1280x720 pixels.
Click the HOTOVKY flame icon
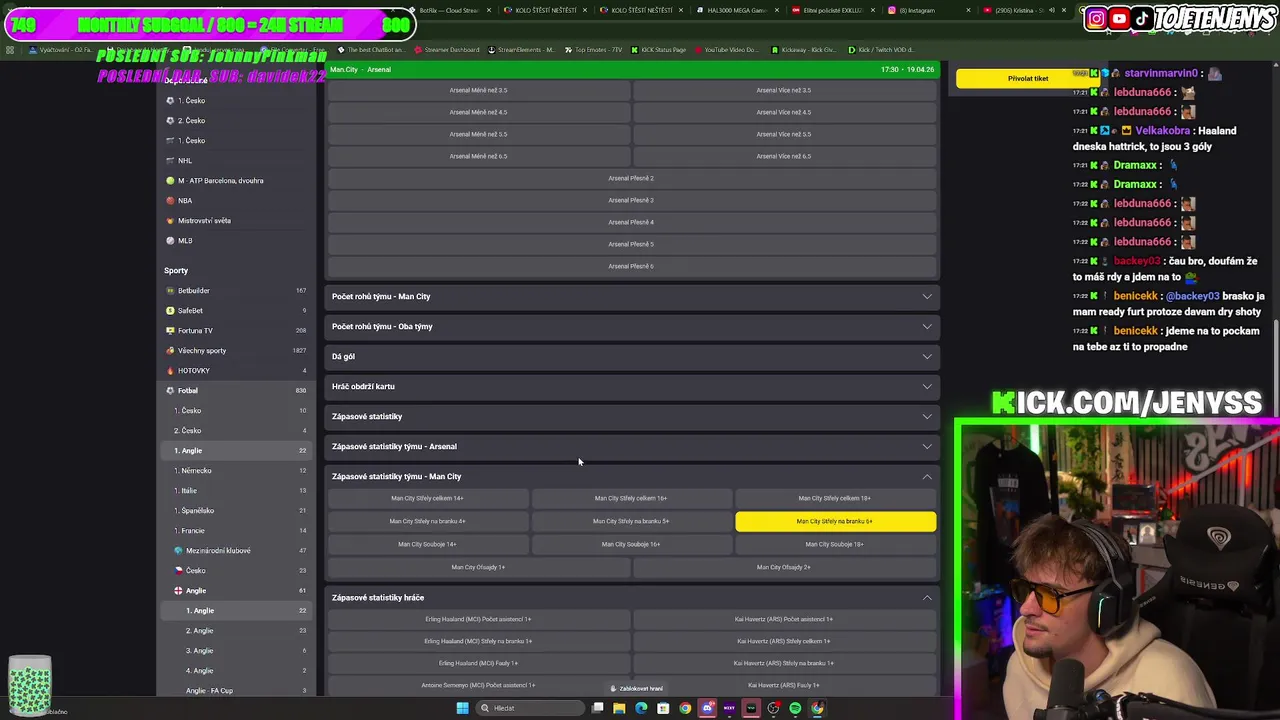coord(170,370)
